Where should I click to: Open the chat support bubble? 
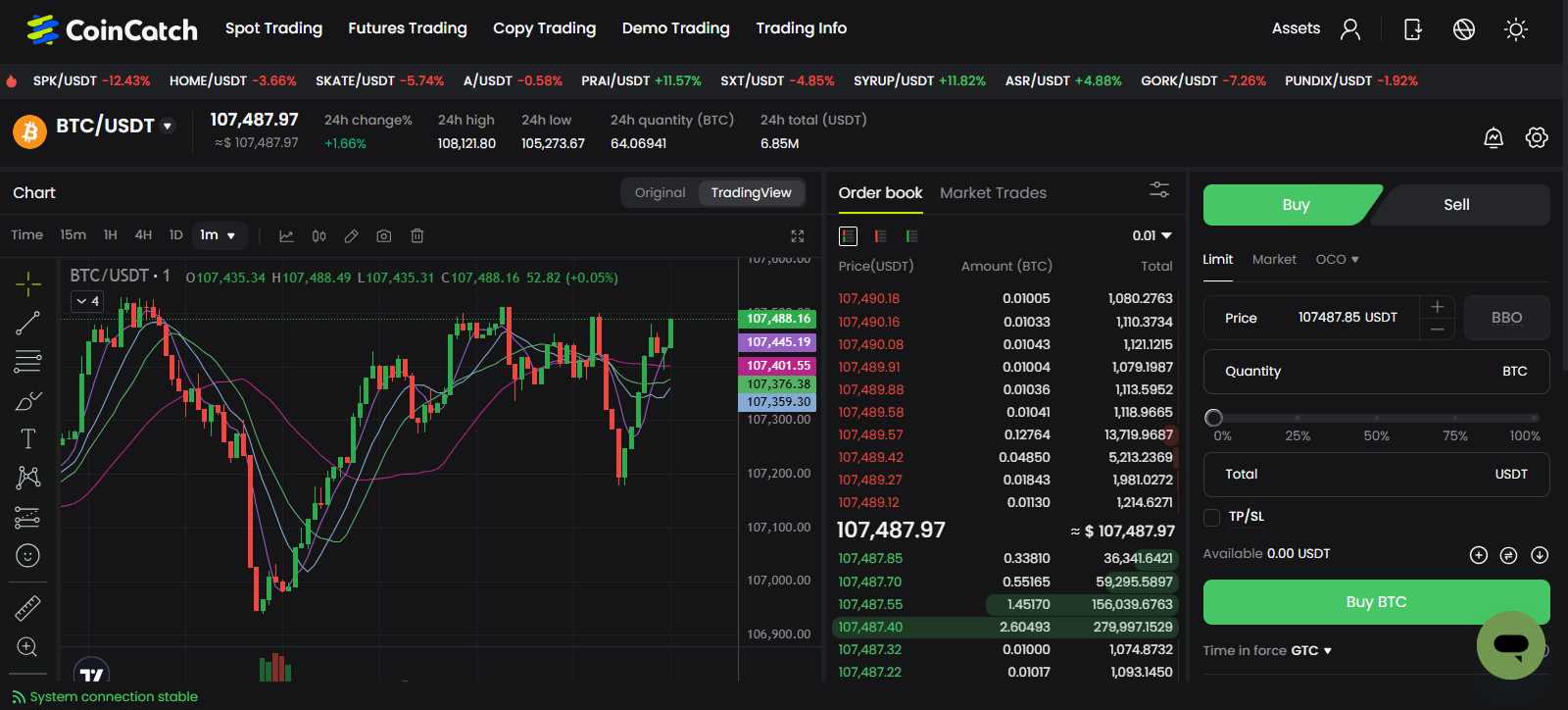tap(1511, 645)
